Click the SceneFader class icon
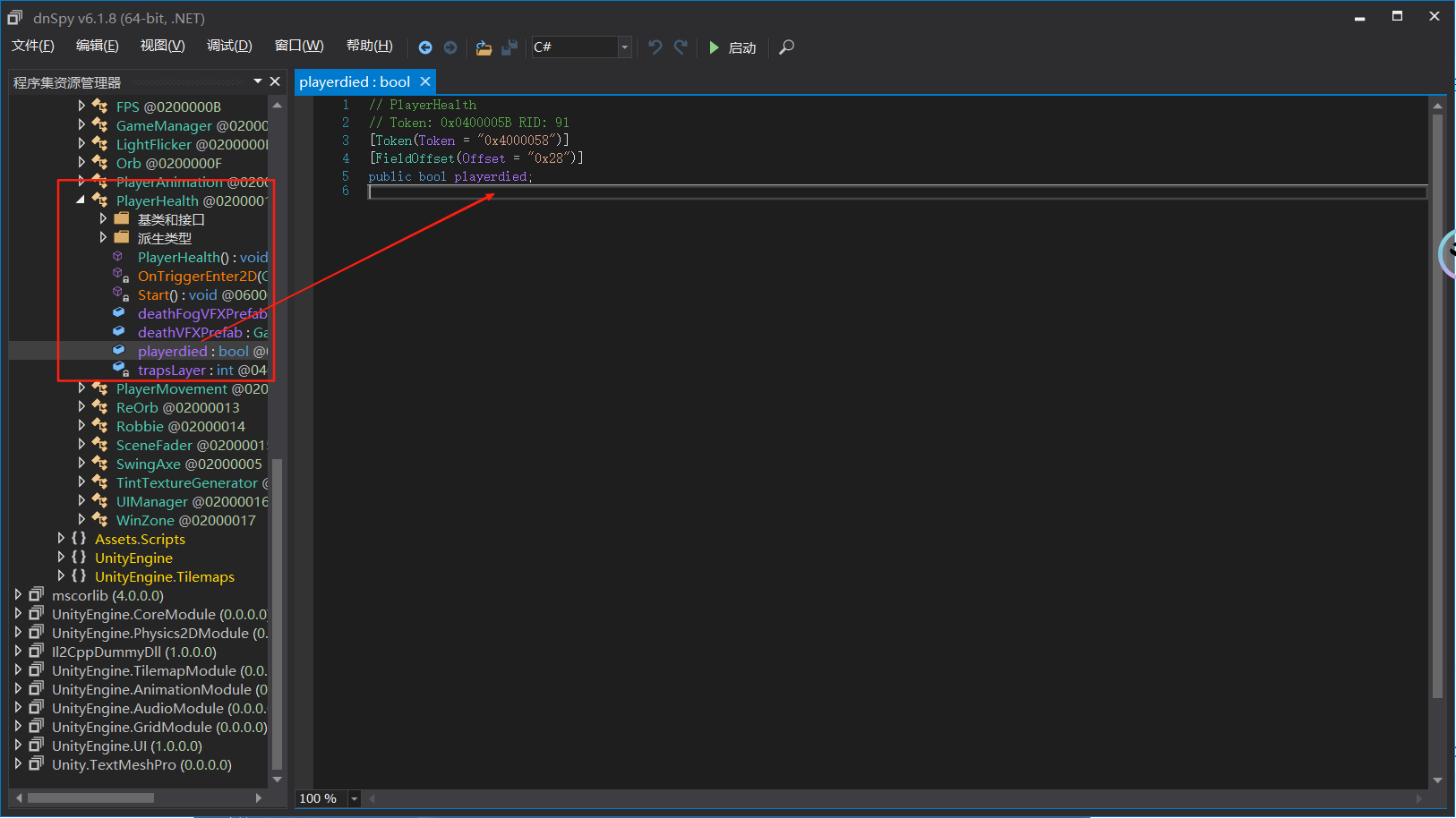 100,445
